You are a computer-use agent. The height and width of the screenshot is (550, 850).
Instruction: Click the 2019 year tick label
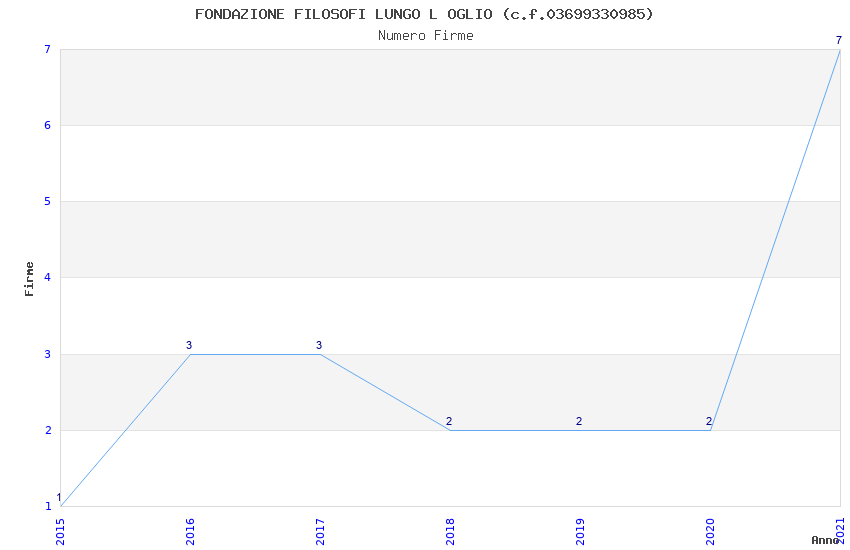[x=581, y=532]
